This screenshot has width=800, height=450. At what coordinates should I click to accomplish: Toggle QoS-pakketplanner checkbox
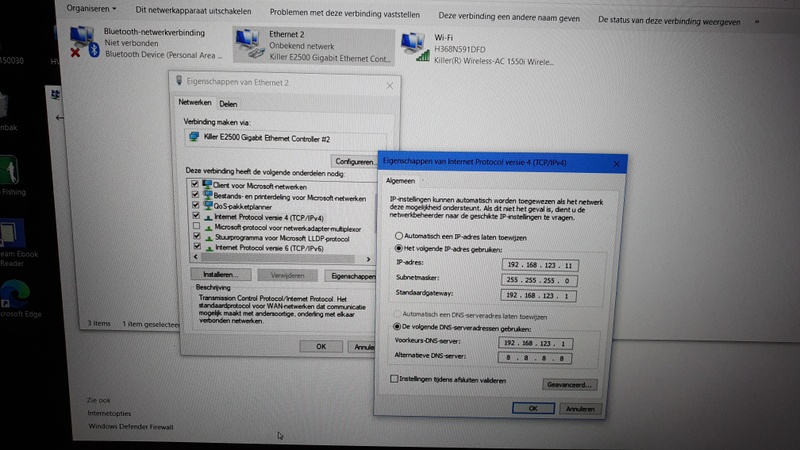coord(195,205)
